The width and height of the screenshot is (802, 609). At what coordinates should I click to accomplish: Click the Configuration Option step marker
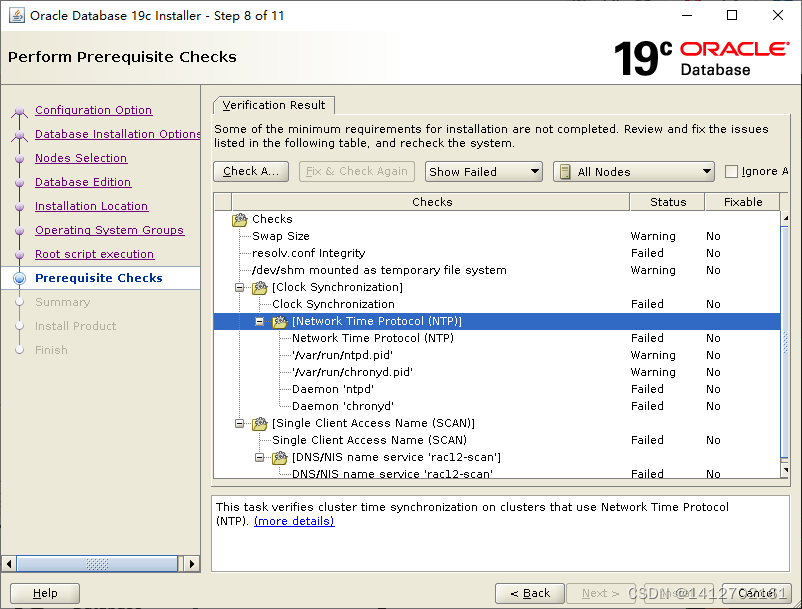tap(19, 110)
